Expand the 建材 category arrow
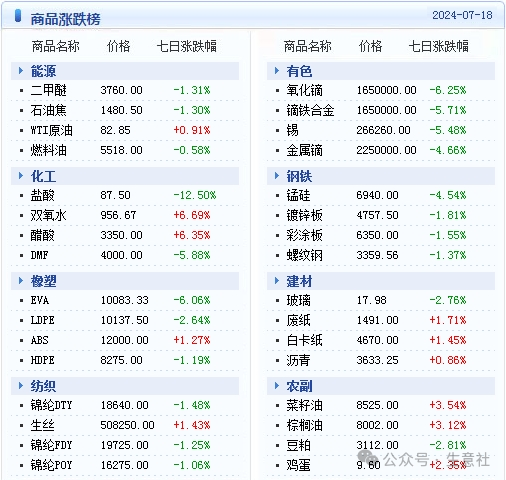Image resolution: width=506 pixels, height=480 pixels. pyautogui.click(x=277, y=281)
